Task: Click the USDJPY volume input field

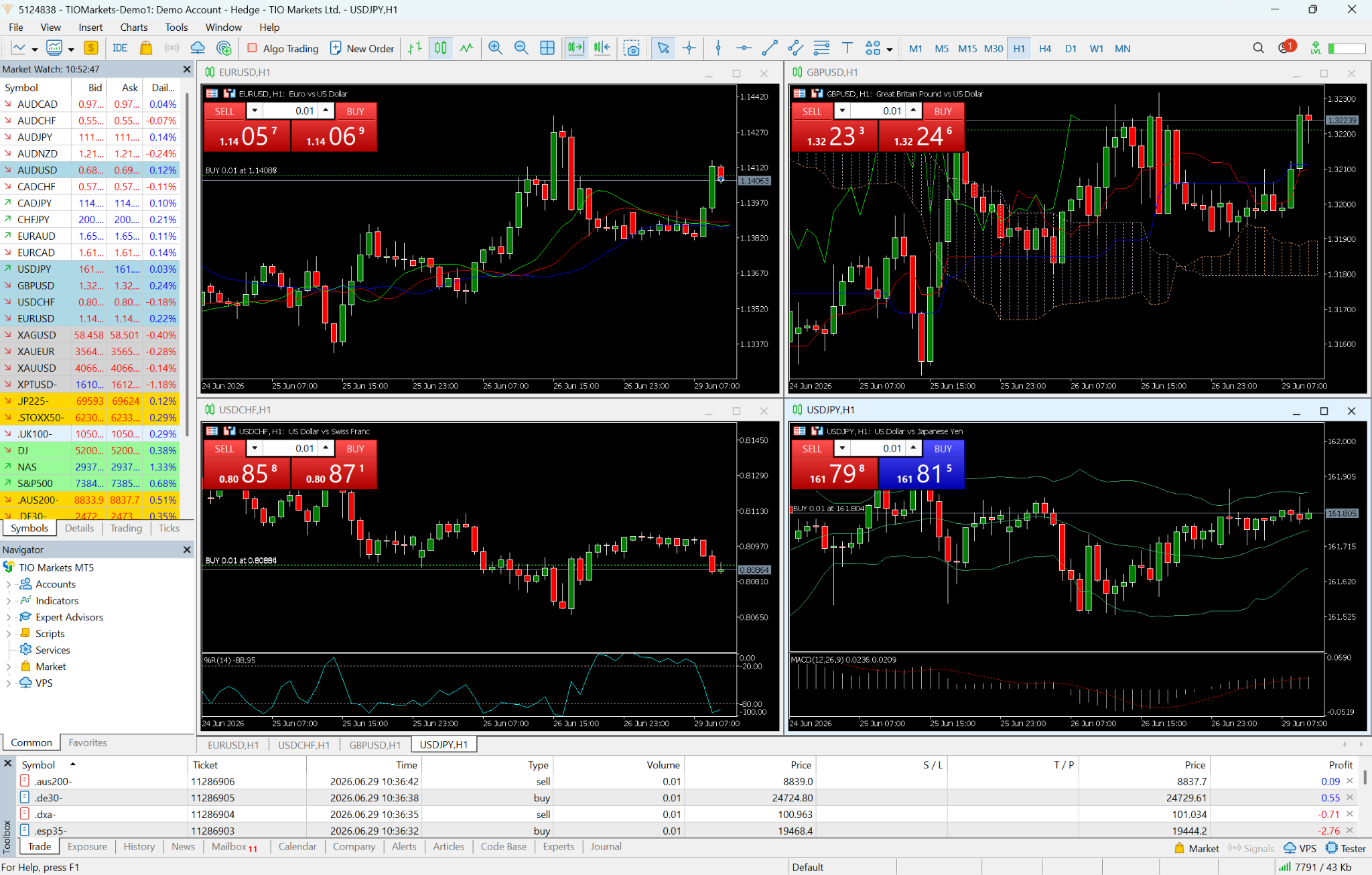Action: [878, 448]
